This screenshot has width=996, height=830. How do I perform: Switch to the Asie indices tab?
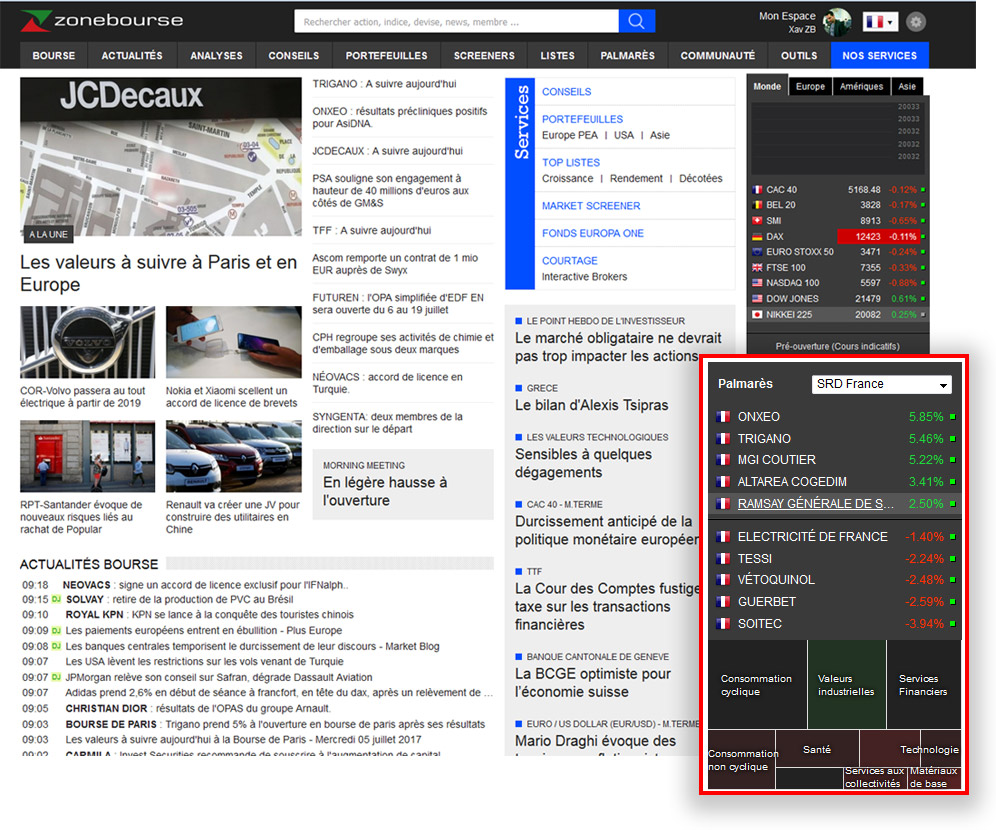(x=907, y=86)
